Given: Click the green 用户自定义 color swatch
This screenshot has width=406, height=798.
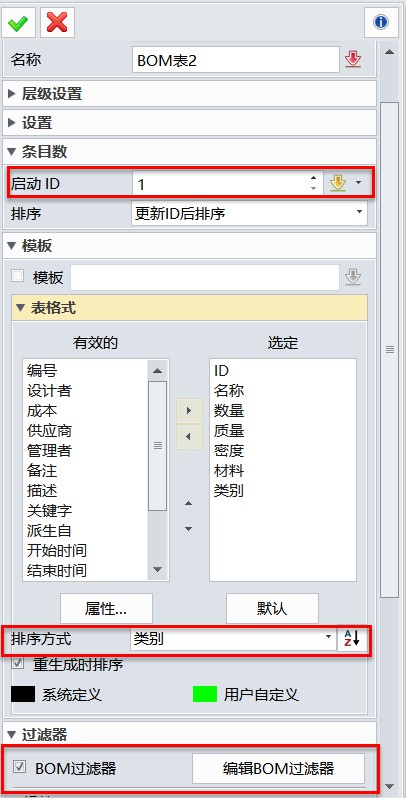Looking at the screenshot, I should pos(205,694).
